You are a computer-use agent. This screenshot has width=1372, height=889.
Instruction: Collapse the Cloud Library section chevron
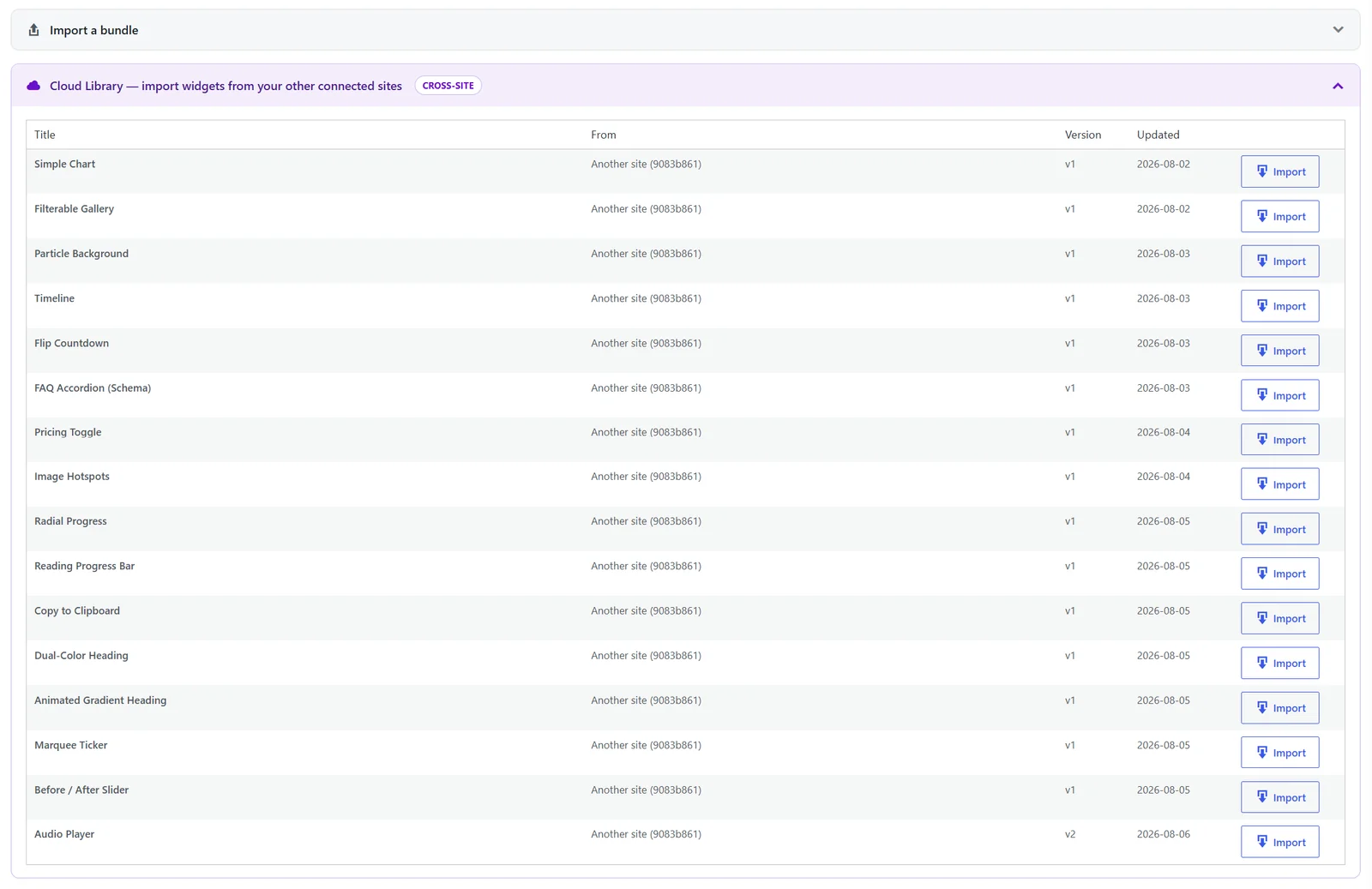1338,86
